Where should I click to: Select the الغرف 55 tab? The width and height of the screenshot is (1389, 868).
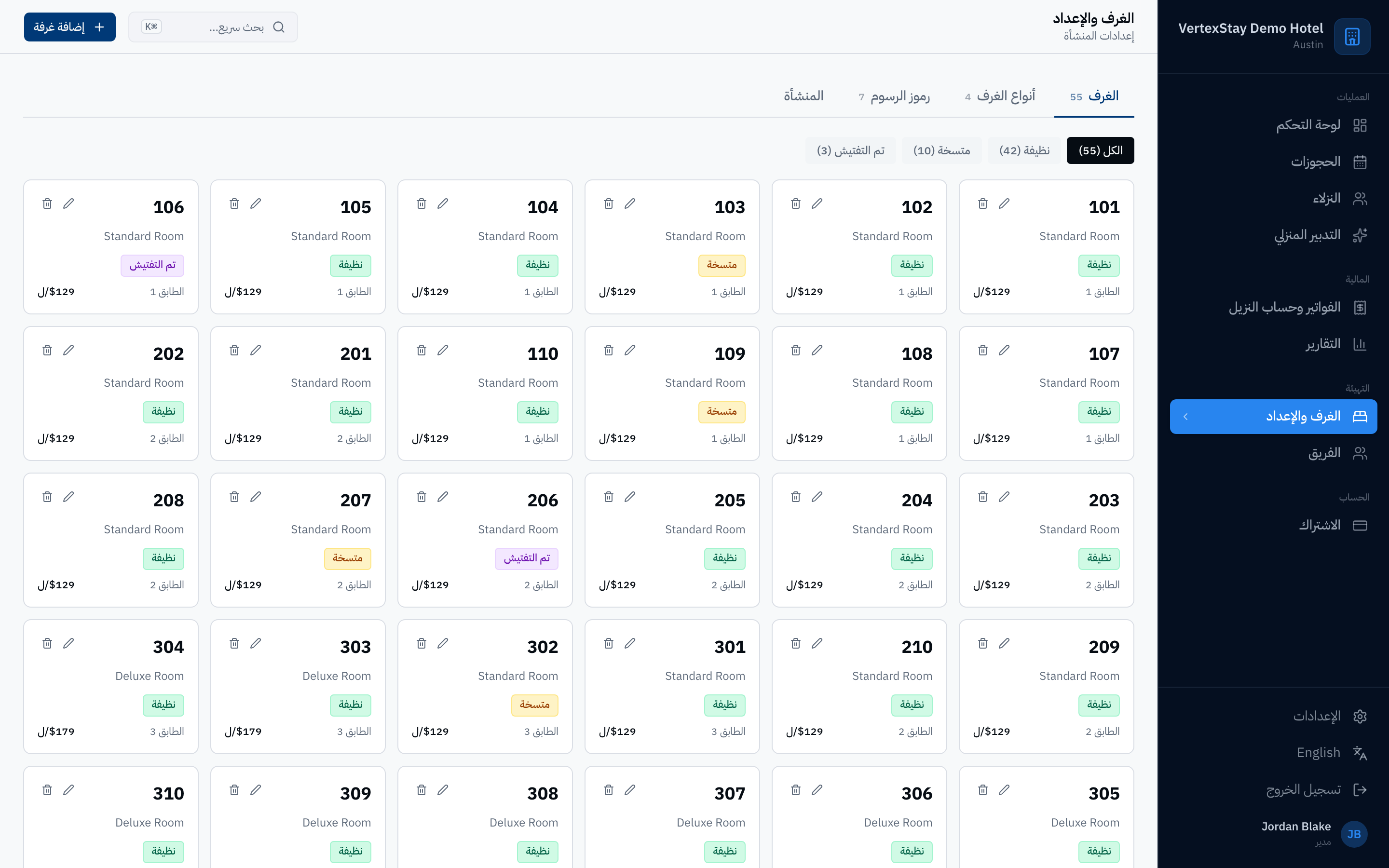(1094, 96)
